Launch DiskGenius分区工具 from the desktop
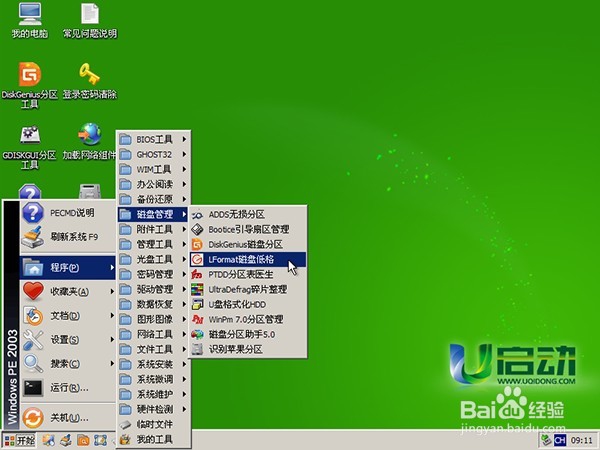This screenshot has height=450, width=600. tap(30, 85)
